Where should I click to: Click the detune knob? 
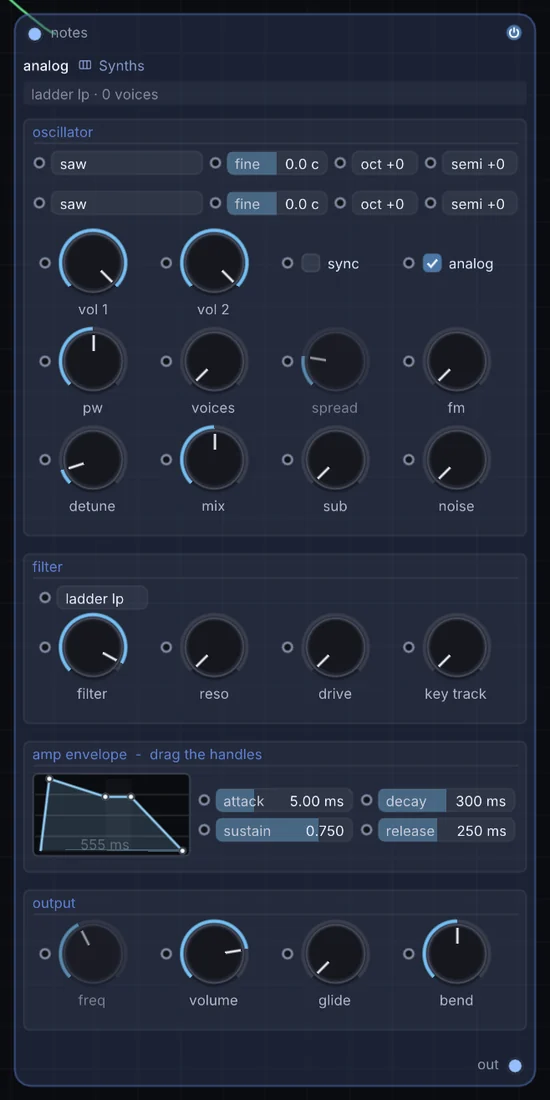pos(93,460)
